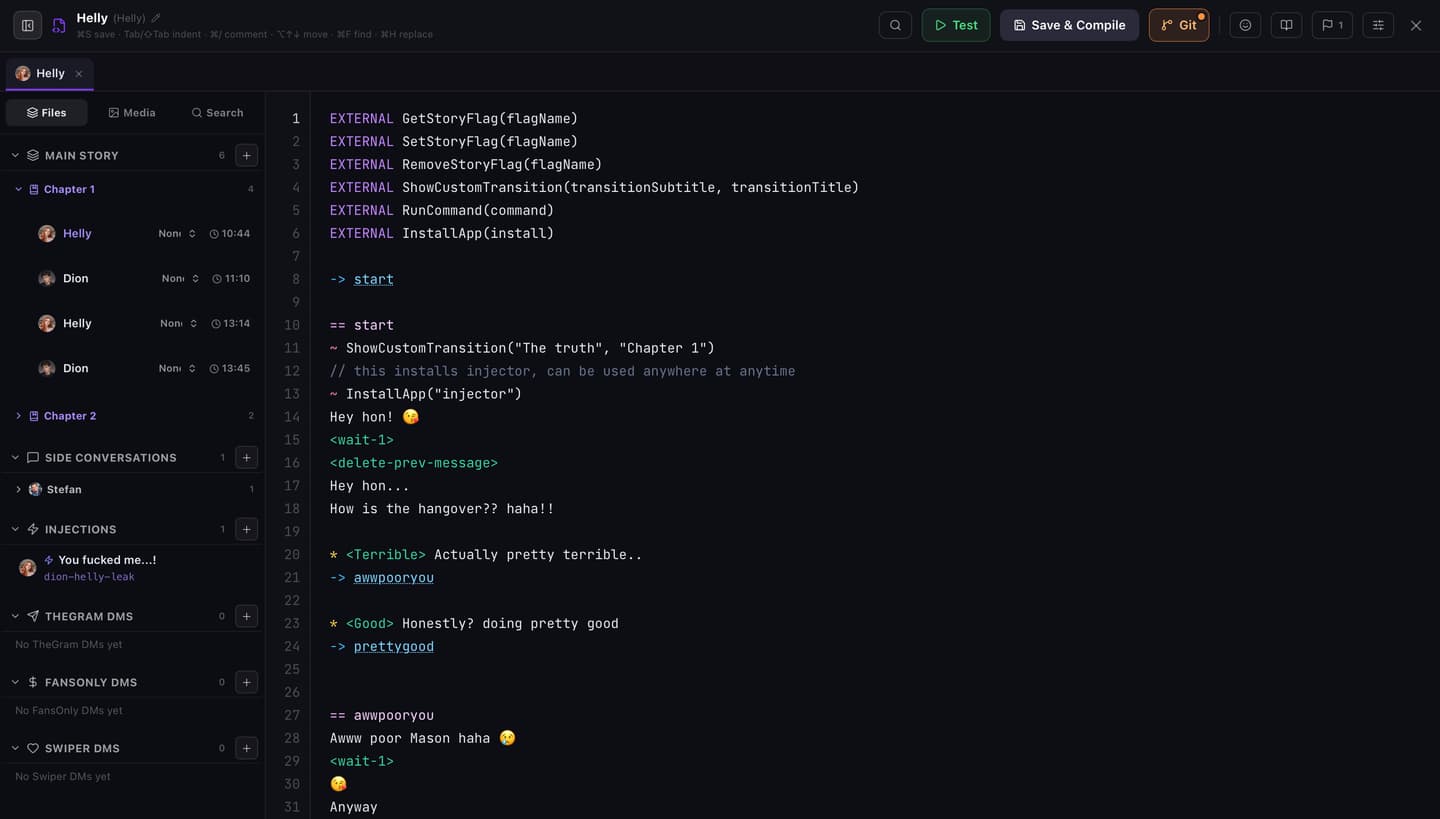Run the Test button
Viewport: 1440px width, 819px height.
pyautogui.click(x=956, y=25)
